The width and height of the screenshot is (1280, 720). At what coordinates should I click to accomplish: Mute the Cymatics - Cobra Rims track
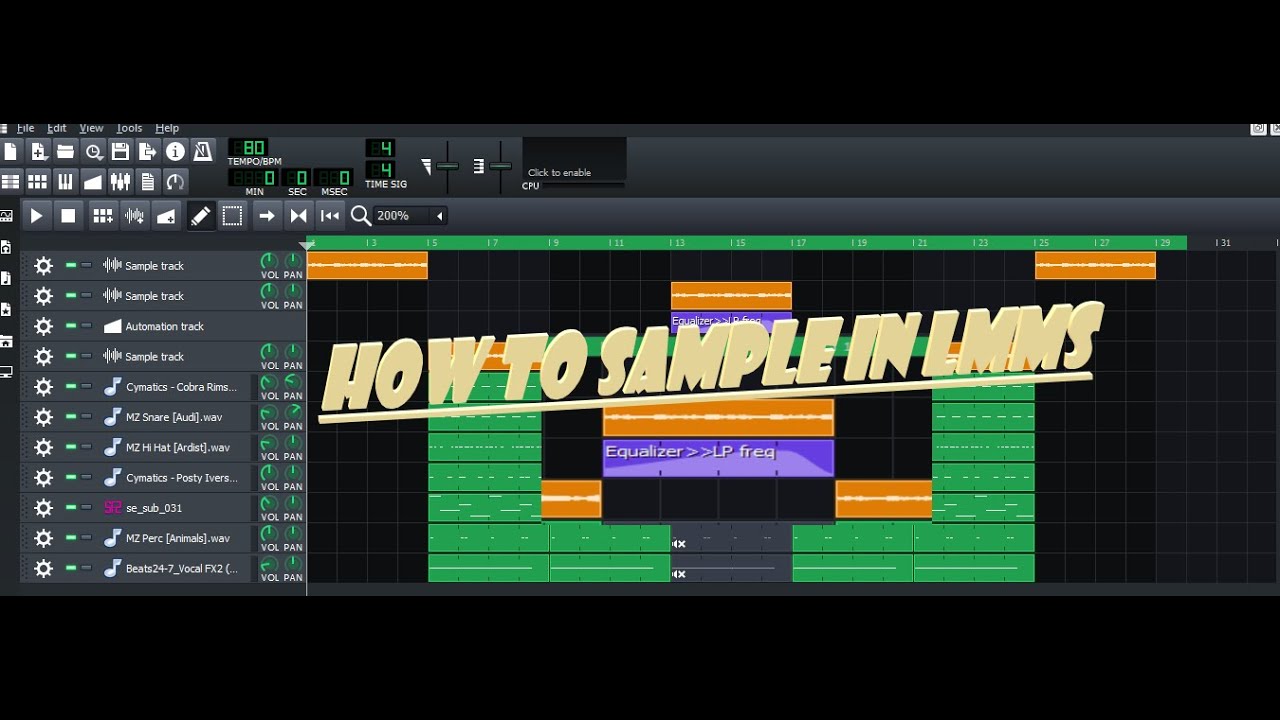coord(71,386)
